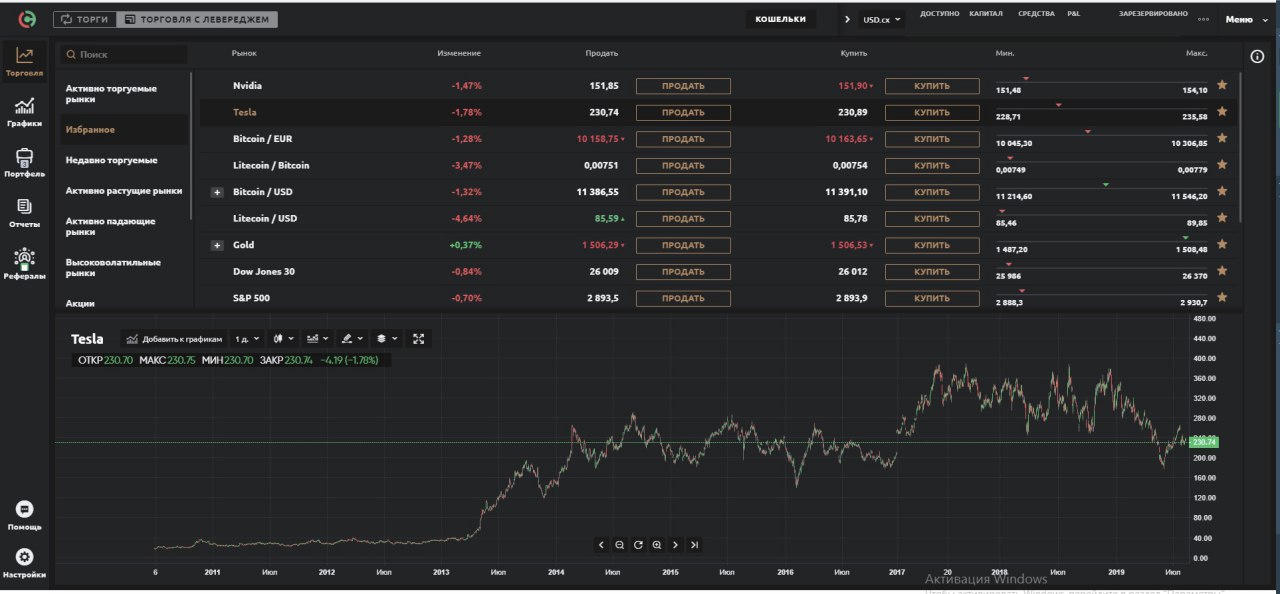1280x594 pixels.
Task: Expand the Bitcoin / USD row with plus
Action: tap(217, 192)
